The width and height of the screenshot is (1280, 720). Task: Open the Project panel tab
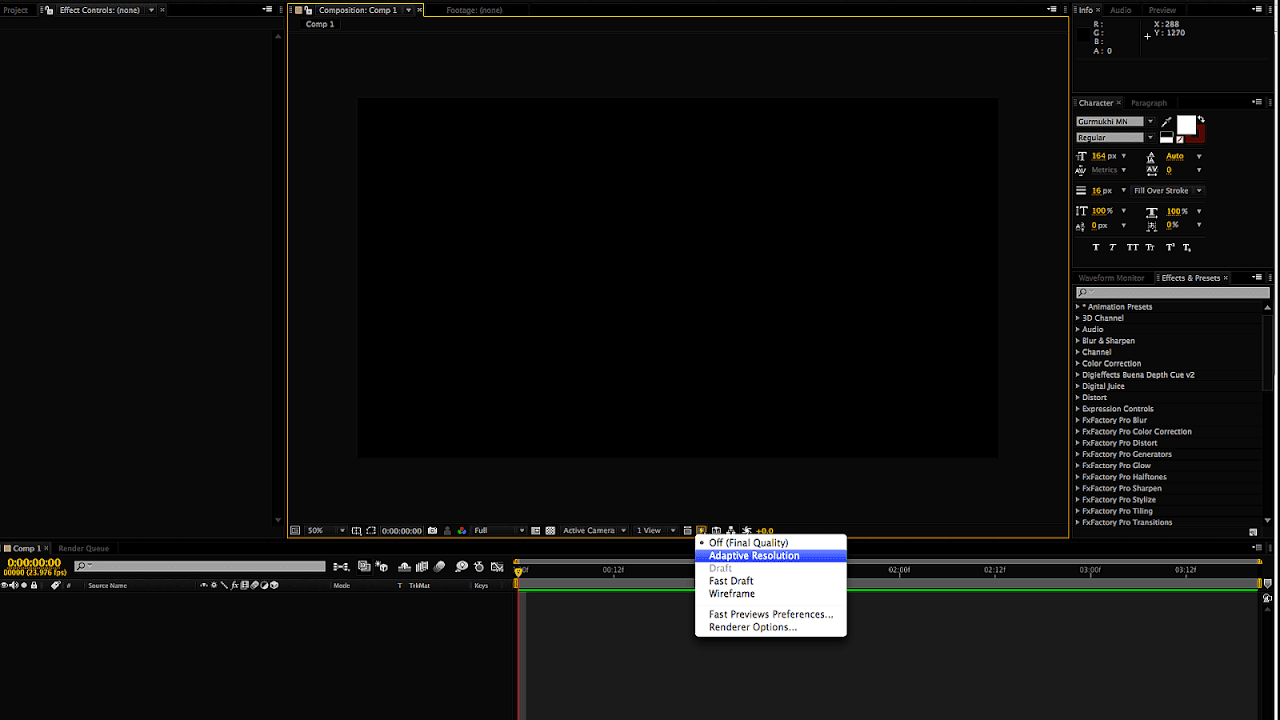16,10
